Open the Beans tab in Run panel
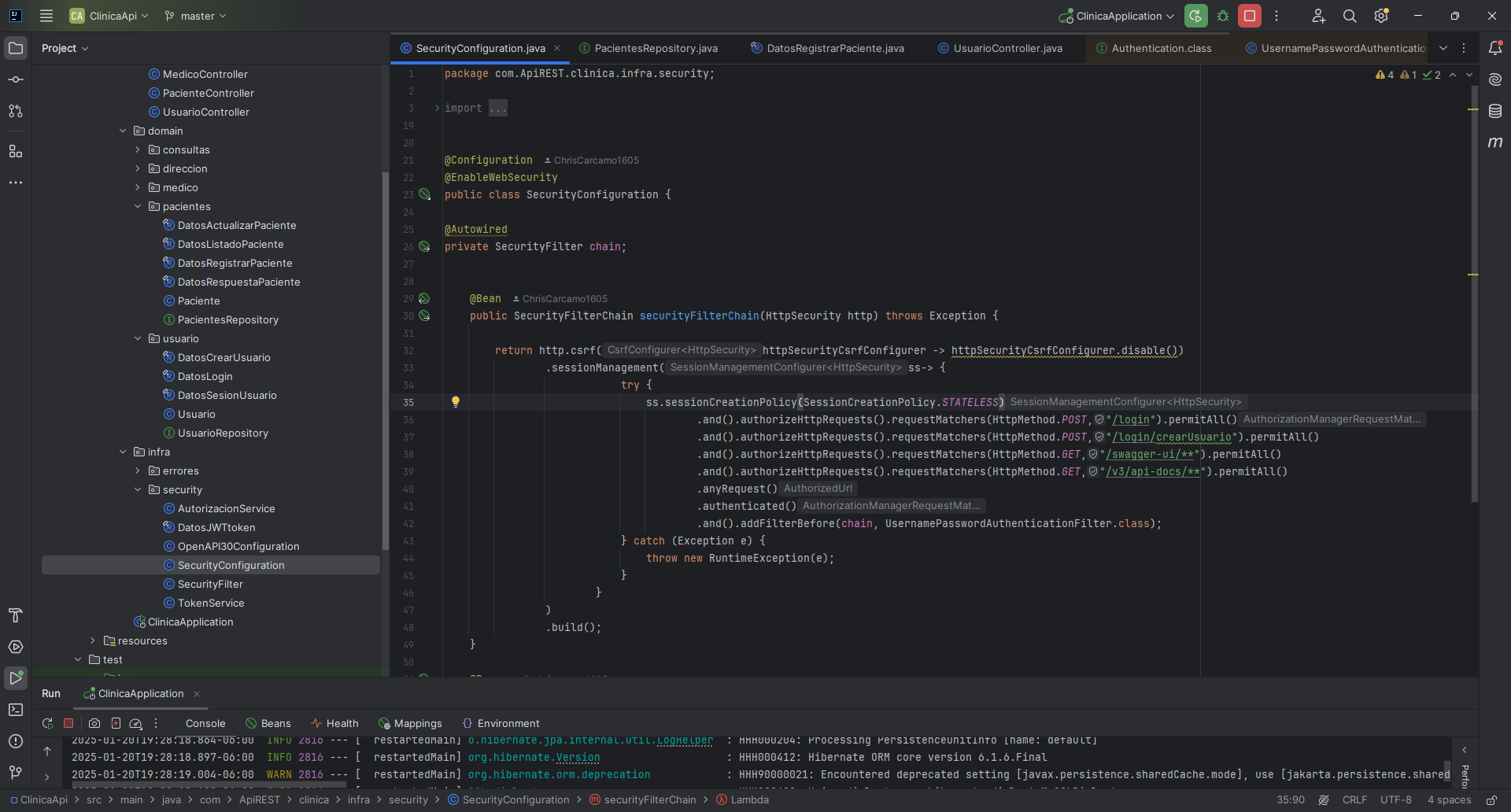 click(268, 723)
